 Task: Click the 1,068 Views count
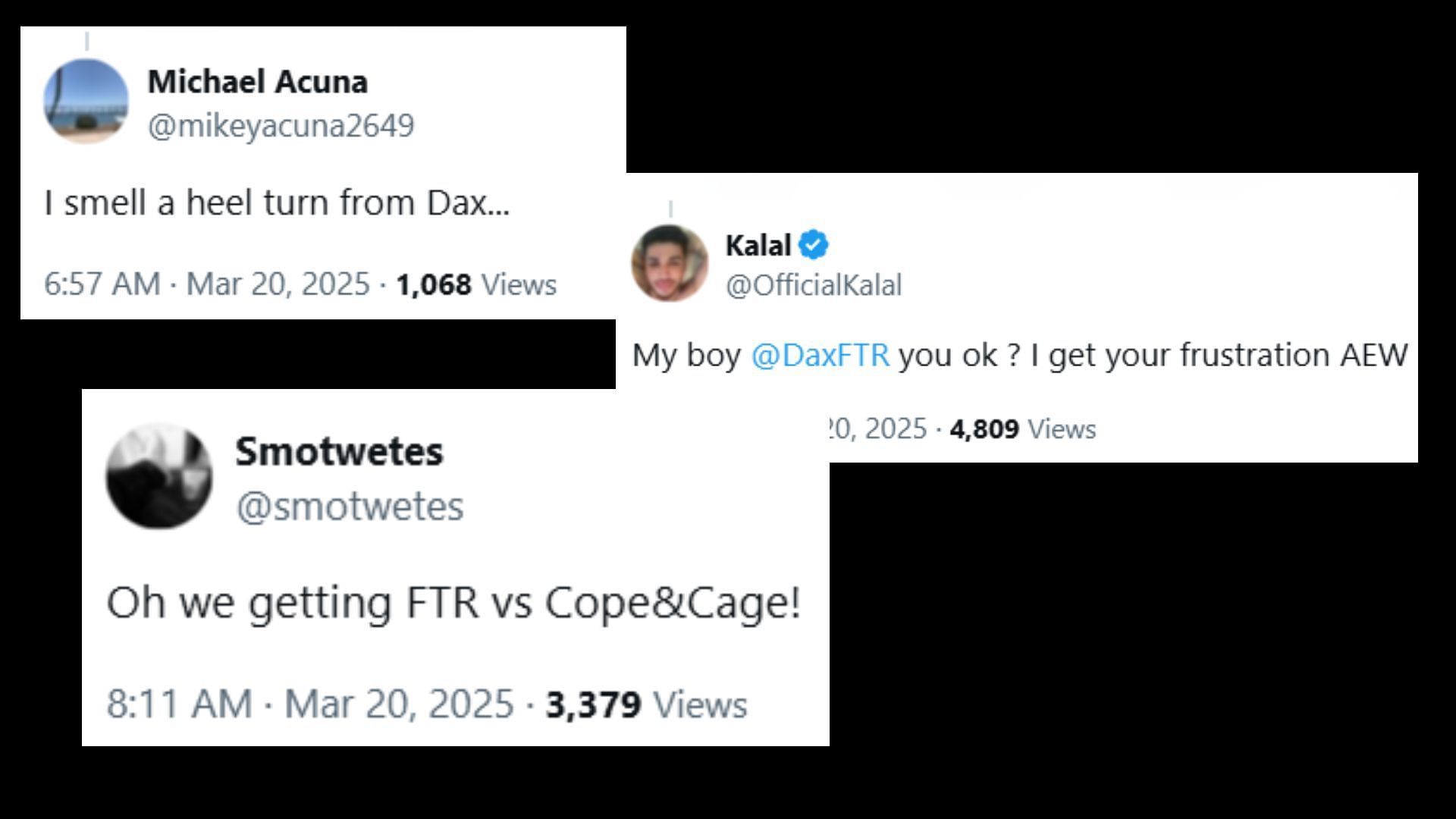(x=476, y=284)
